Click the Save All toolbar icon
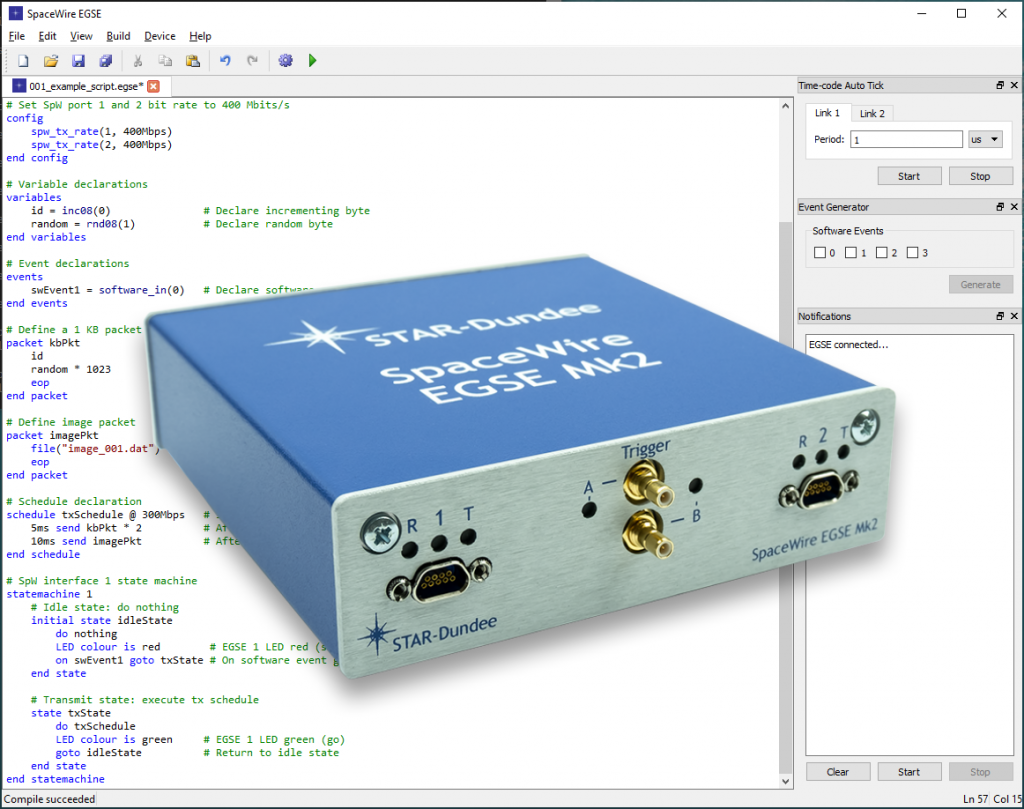This screenshot has width=1024, height=809. 105,61
